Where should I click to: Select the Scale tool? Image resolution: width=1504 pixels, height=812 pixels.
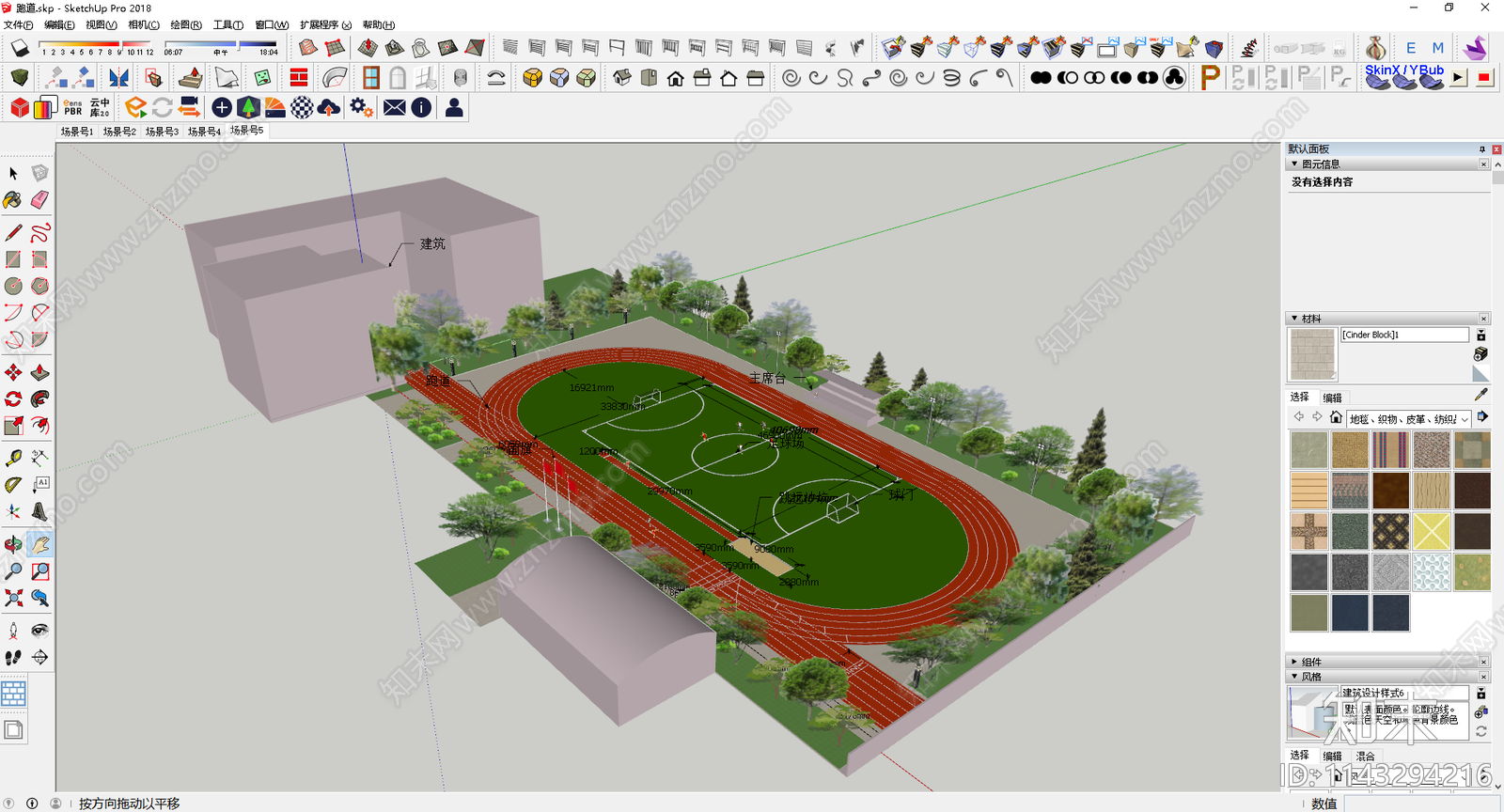click(x=13, y=426)
